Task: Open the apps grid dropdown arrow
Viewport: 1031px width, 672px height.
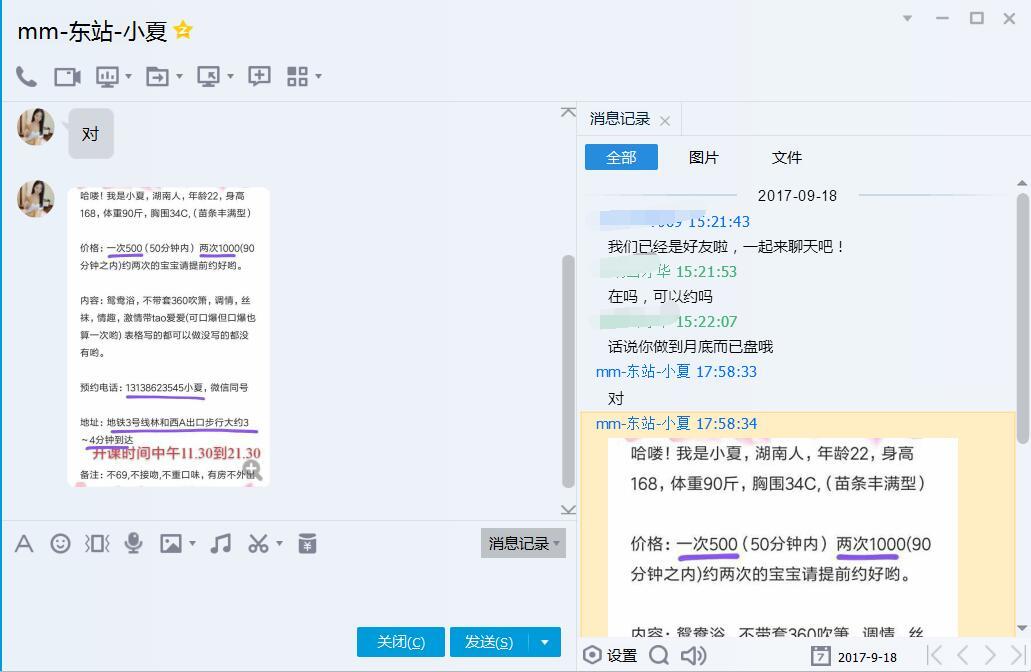Action: (319, 77)
